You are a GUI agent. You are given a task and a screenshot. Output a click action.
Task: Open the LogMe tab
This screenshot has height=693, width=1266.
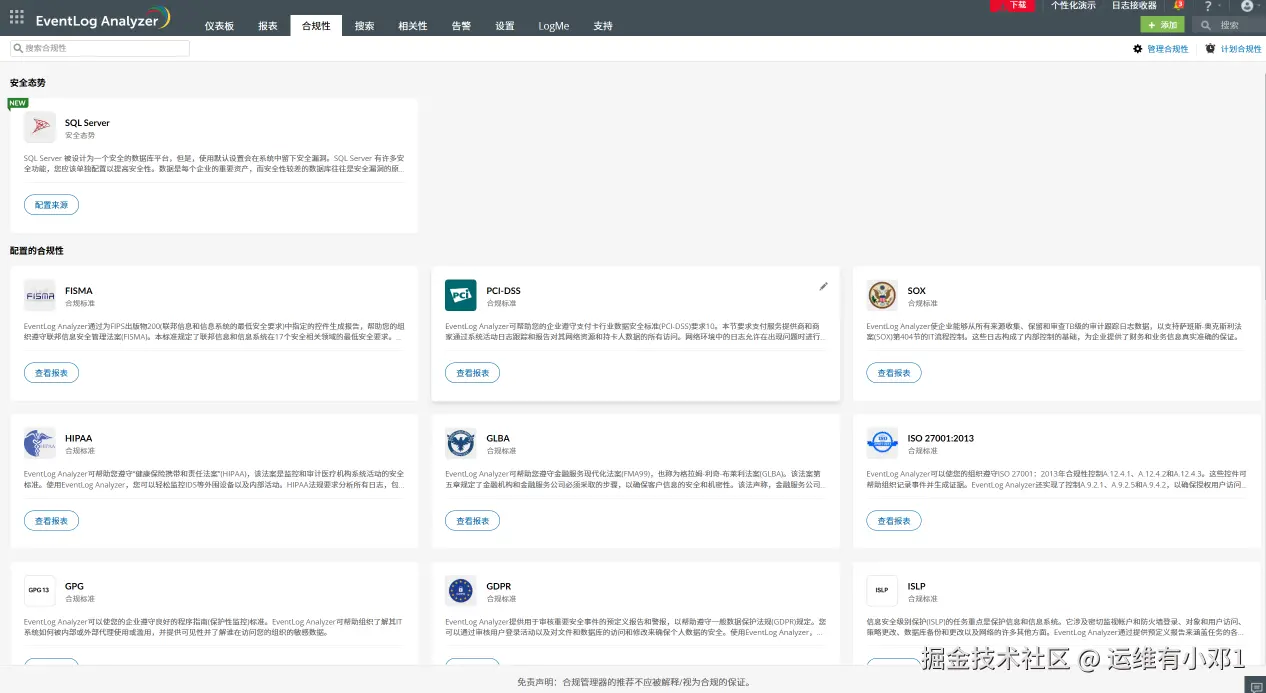coord(553,26)
